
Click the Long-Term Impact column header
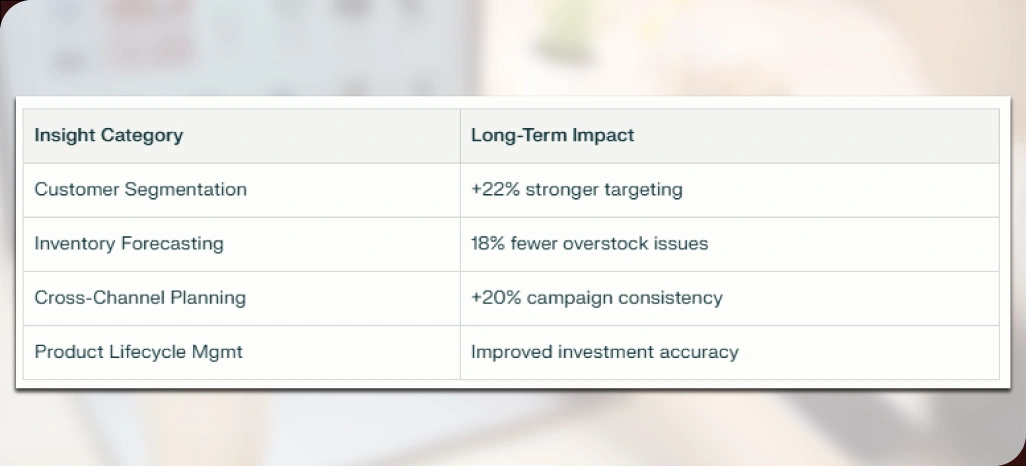(552, 135)
